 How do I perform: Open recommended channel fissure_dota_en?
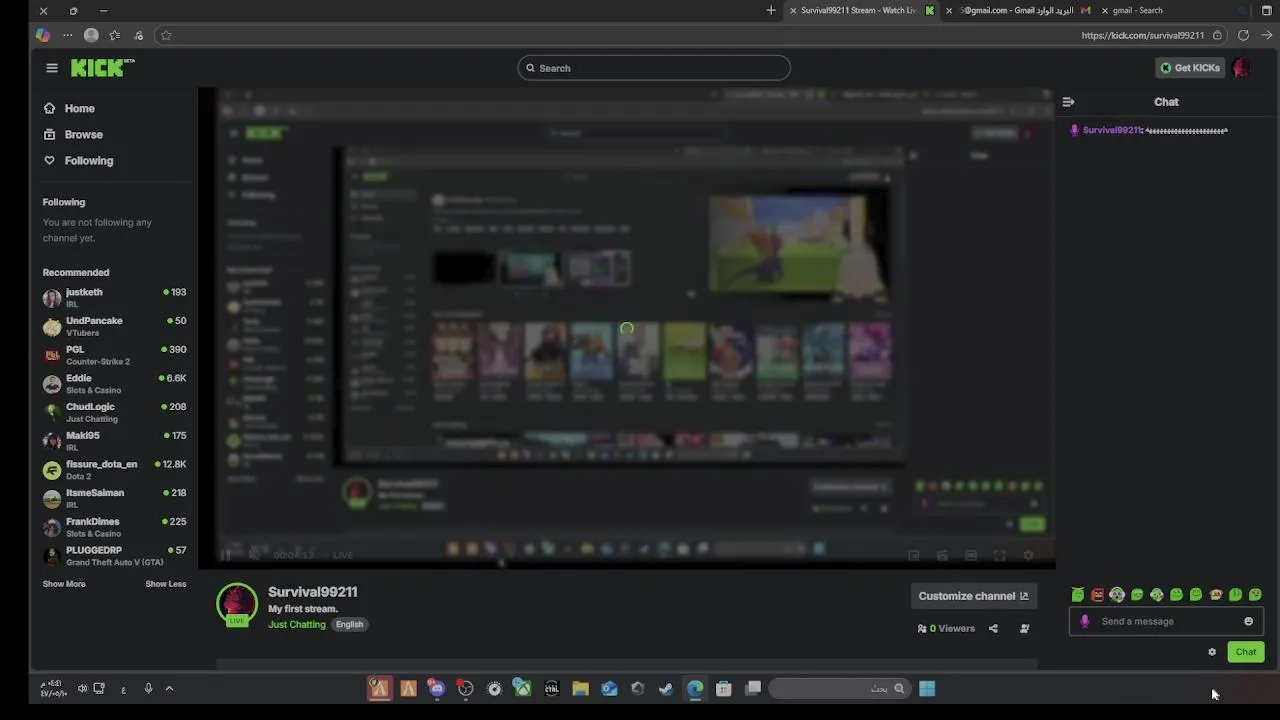tap(114, 470)
